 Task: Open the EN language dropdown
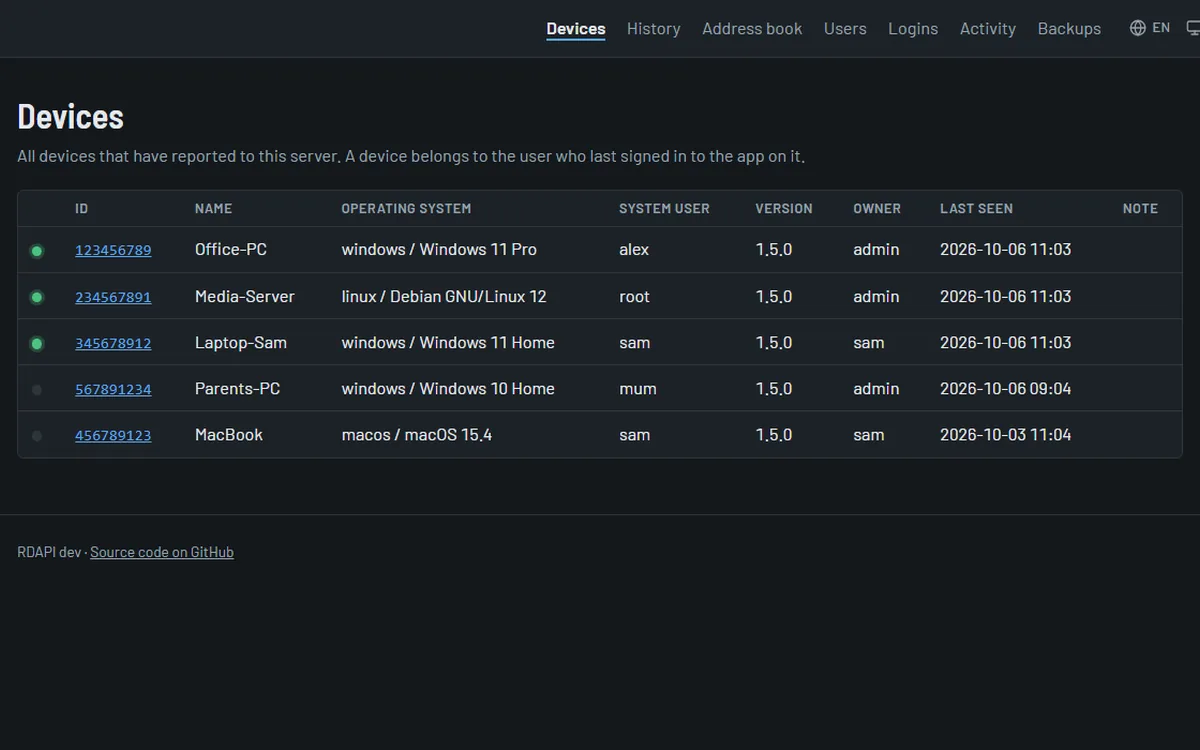tap(1150, 28)
